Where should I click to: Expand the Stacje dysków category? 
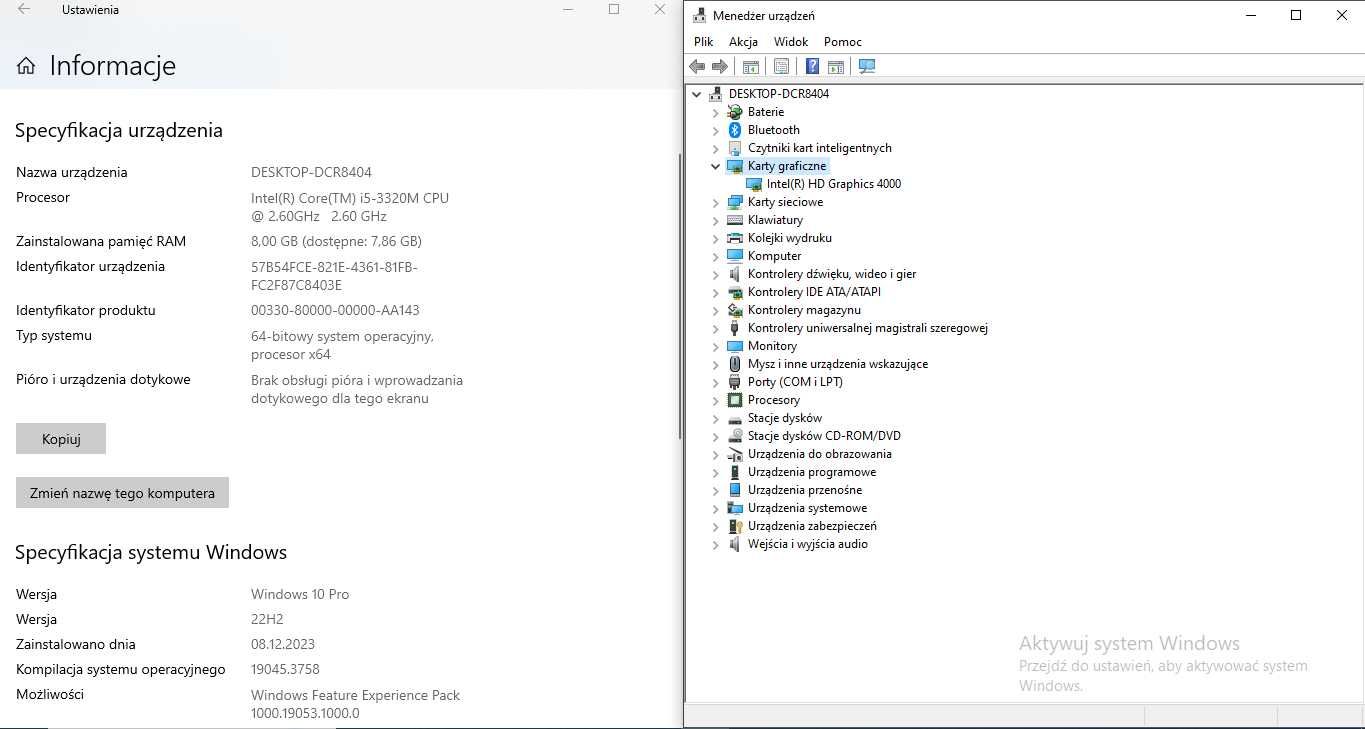click(x=715, y=418)
